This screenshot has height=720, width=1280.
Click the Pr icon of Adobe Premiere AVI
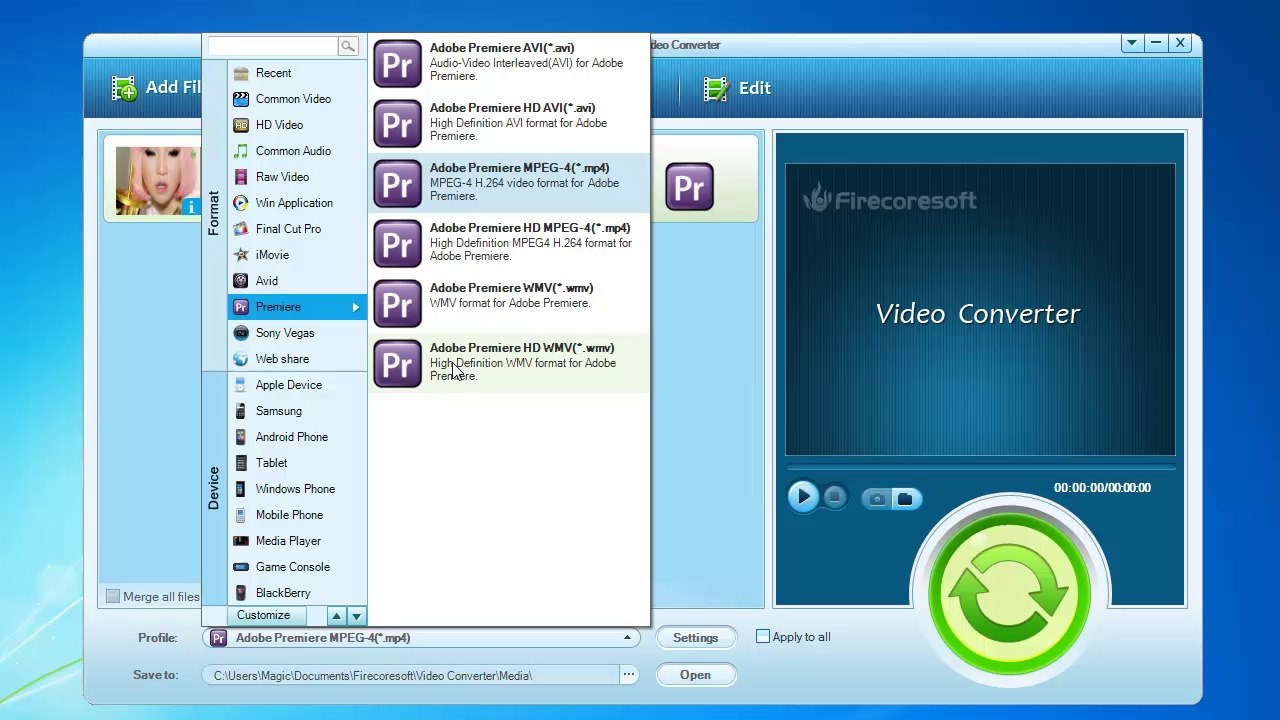[x=398, y=64]
